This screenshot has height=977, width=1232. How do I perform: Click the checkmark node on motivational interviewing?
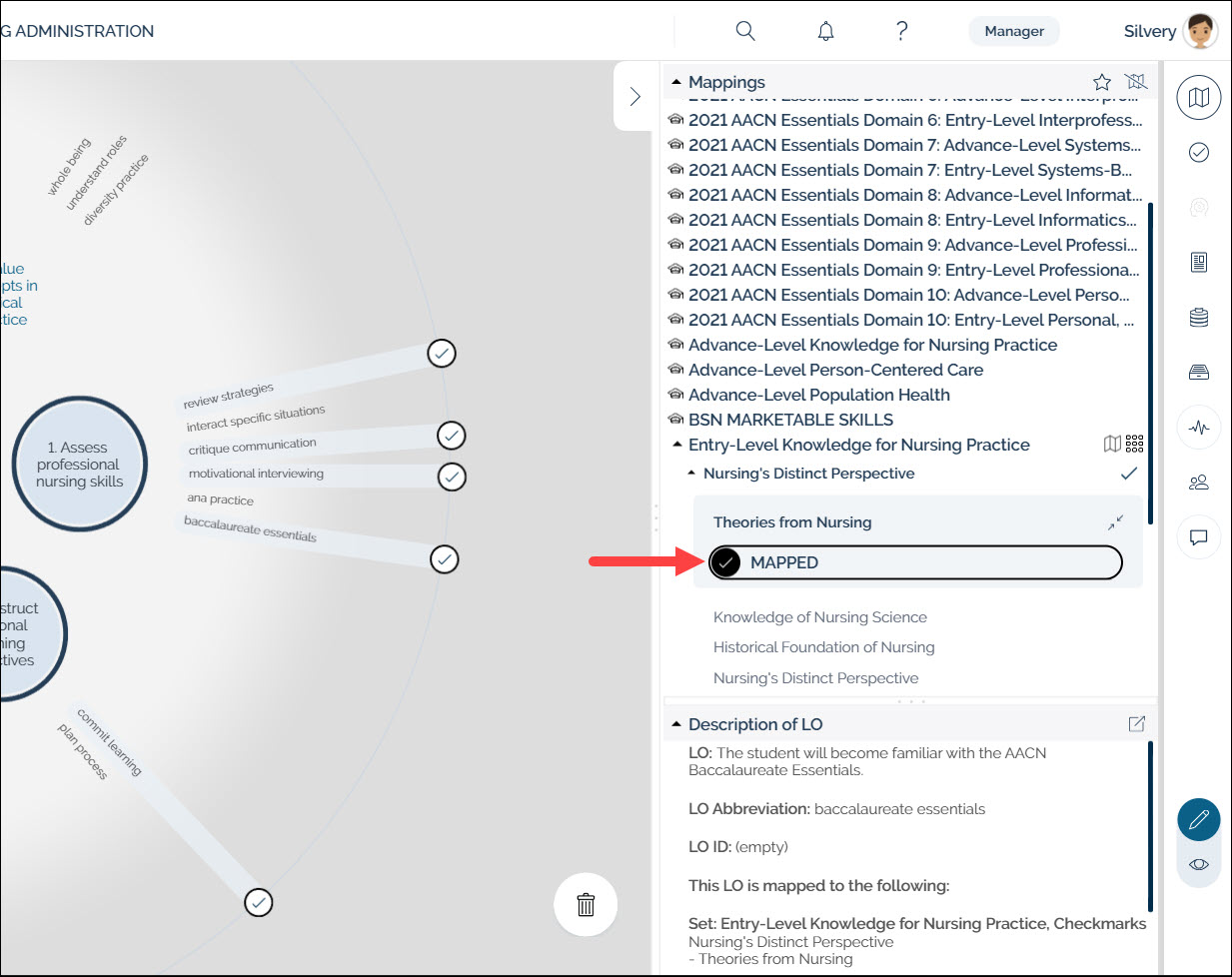click(452, 477)
